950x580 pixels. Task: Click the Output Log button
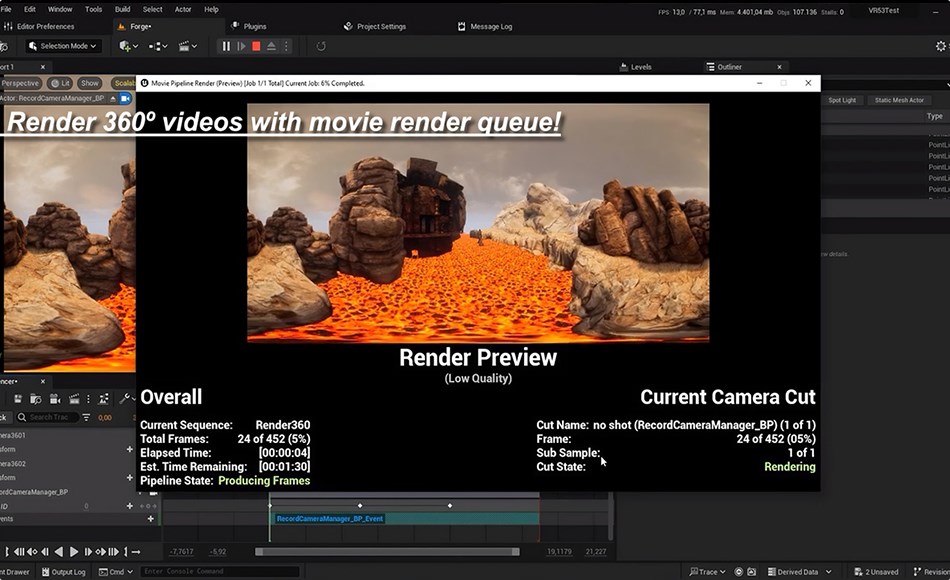coord(62,572)
